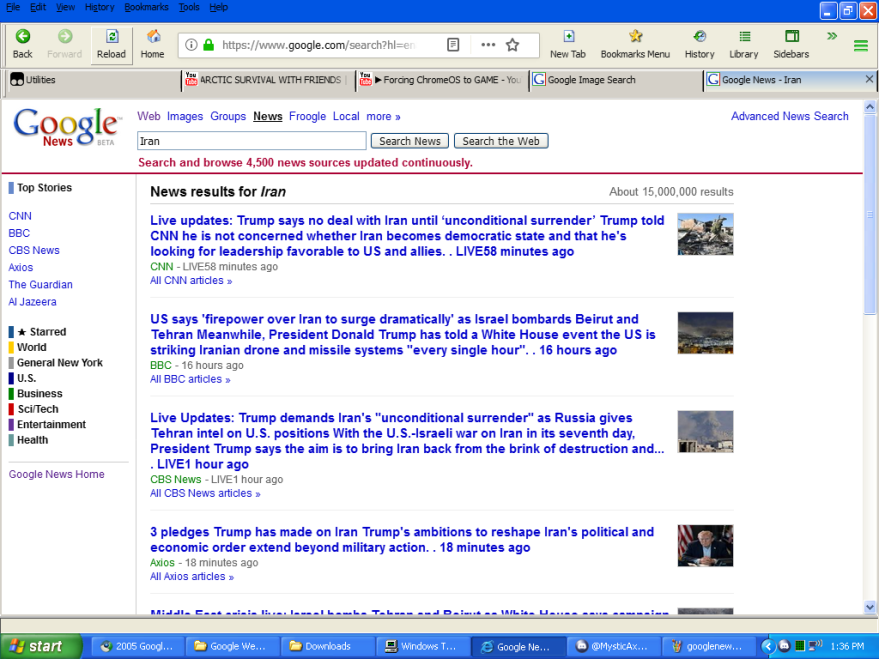Open the History toolbar button
This screenshot has width=879, height=659.
[700, 44]
